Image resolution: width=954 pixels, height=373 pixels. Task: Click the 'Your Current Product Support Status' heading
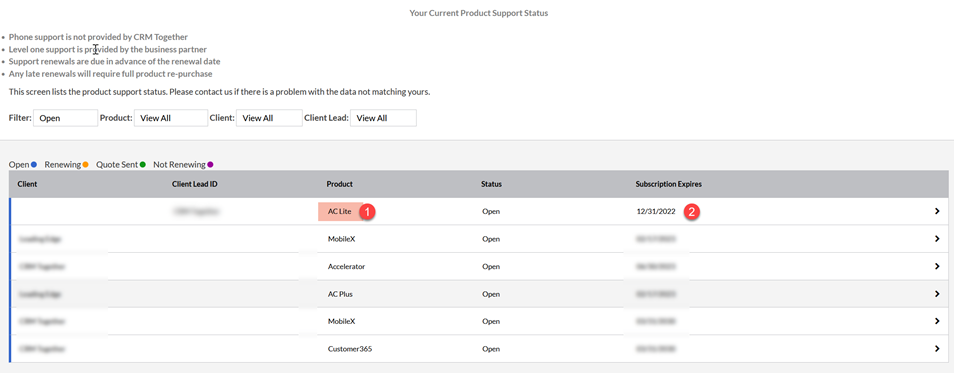tap(479, 13)
